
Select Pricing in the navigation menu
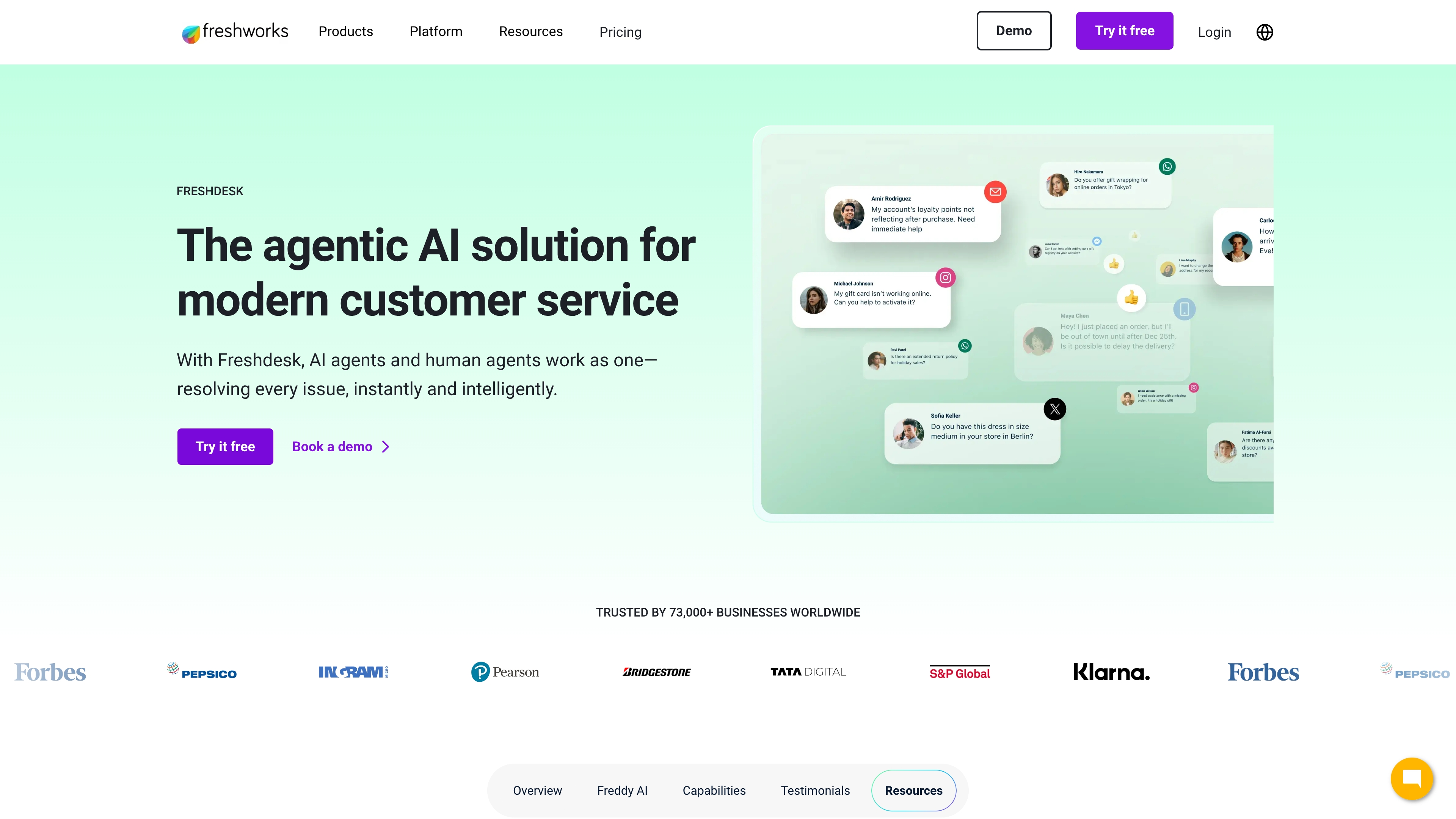tap(620, 31)
